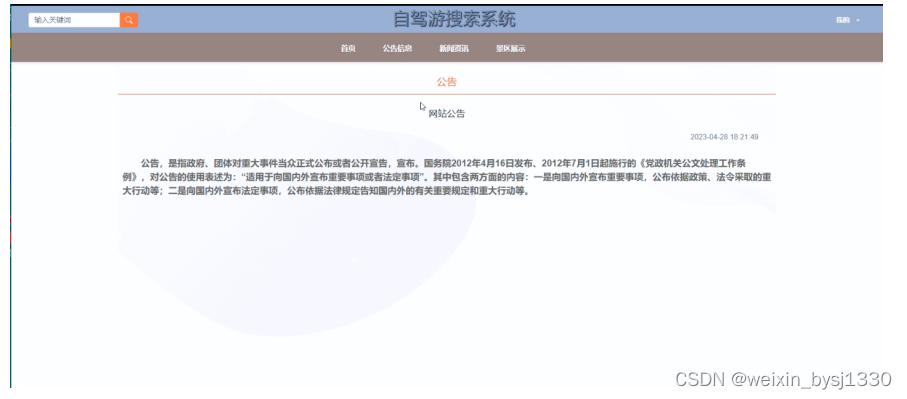Open the 我的 user dropdown menu
The width and height of the screenshot is (907, 399).
click(847, 20)
